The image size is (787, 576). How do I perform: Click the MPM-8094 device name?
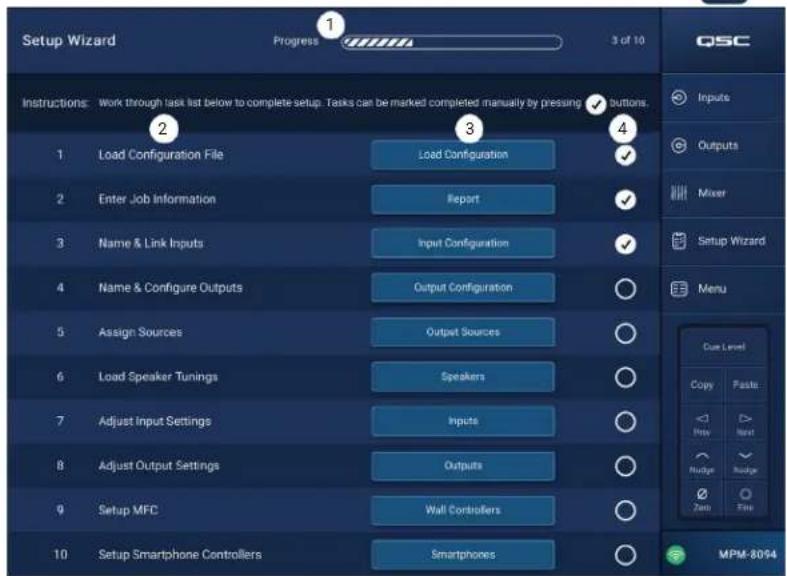click(747, 554)
